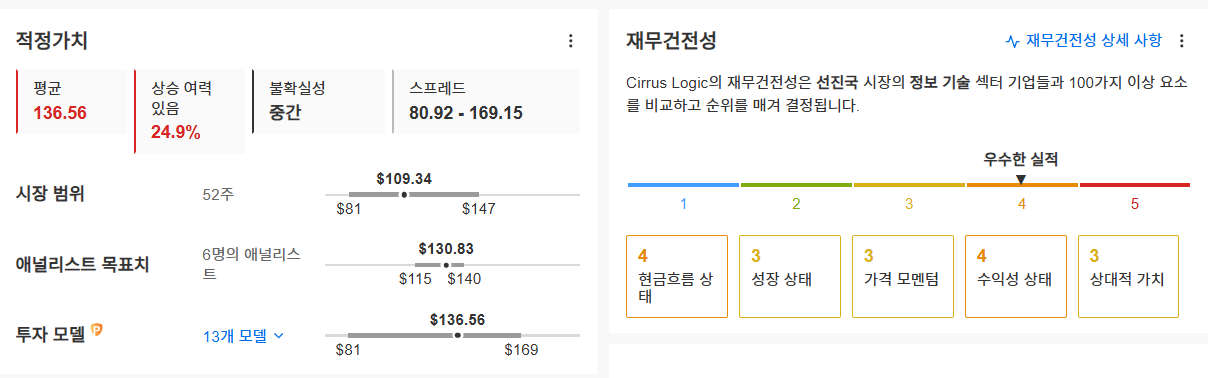Image resolution: width=1208 pixels, height=378 pixels.
Task: Click the red segment numbered 5
Action: (x=1134, y=185)
